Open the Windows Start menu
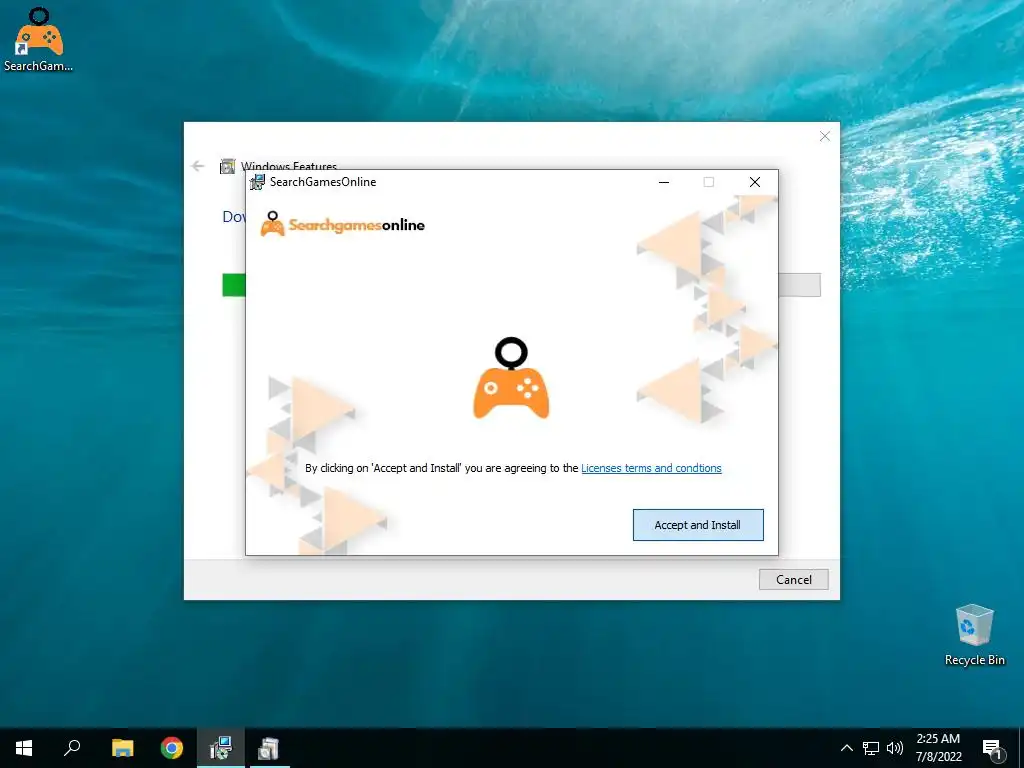The height and width of the screenshot is (768, 1024). (24, 748)
